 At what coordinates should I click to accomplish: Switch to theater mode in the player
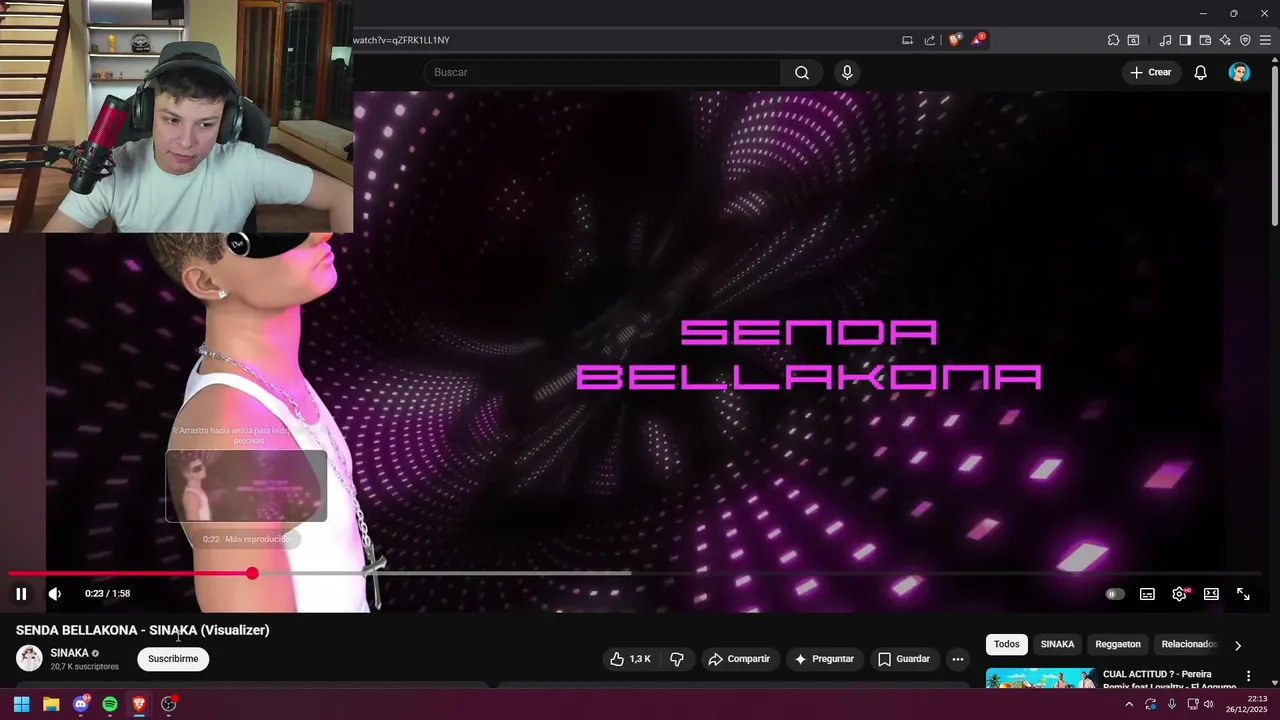point(1211,594)
